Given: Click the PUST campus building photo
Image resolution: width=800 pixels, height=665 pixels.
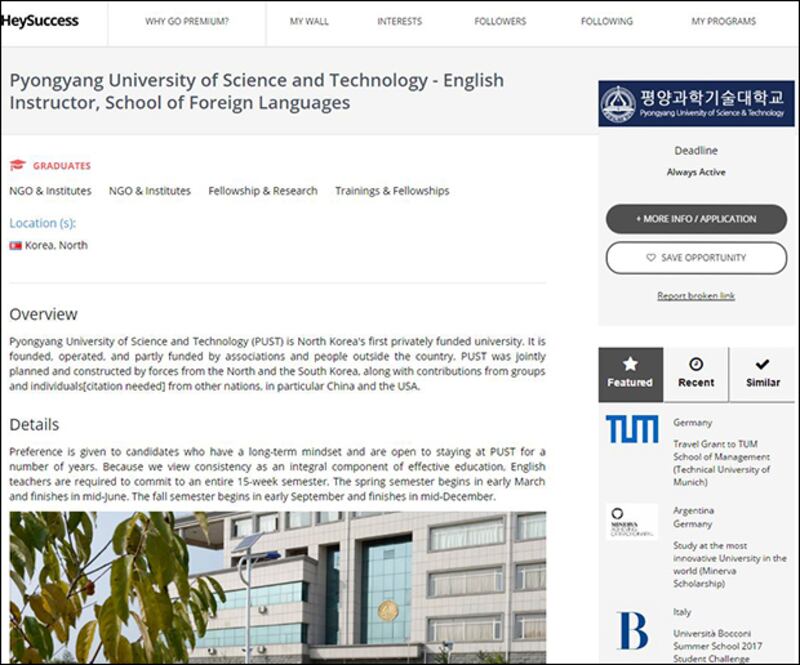Looking at the screenshot, I should (x=278, y=587).
